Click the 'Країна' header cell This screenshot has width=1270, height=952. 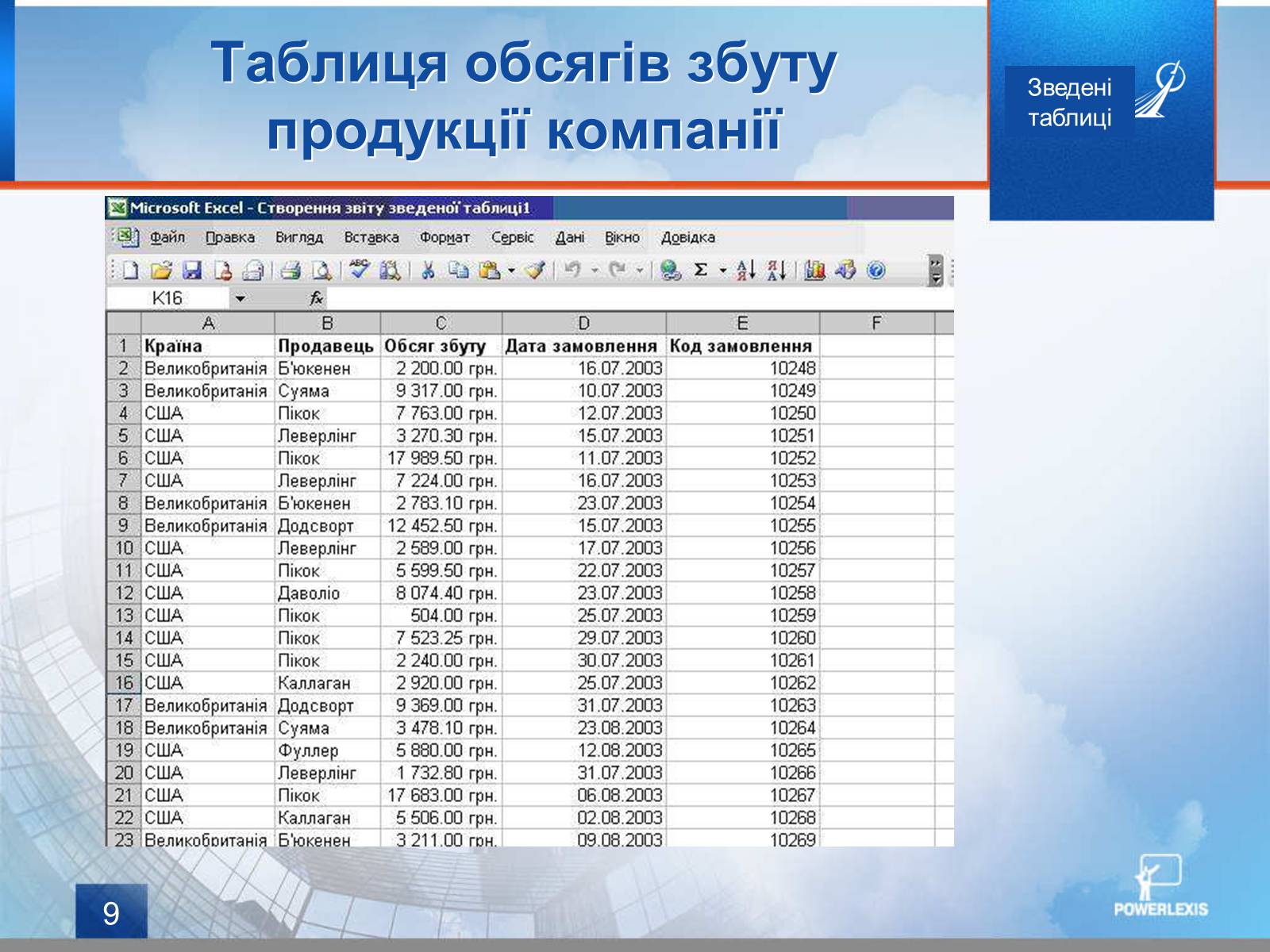tap(208, 346)
